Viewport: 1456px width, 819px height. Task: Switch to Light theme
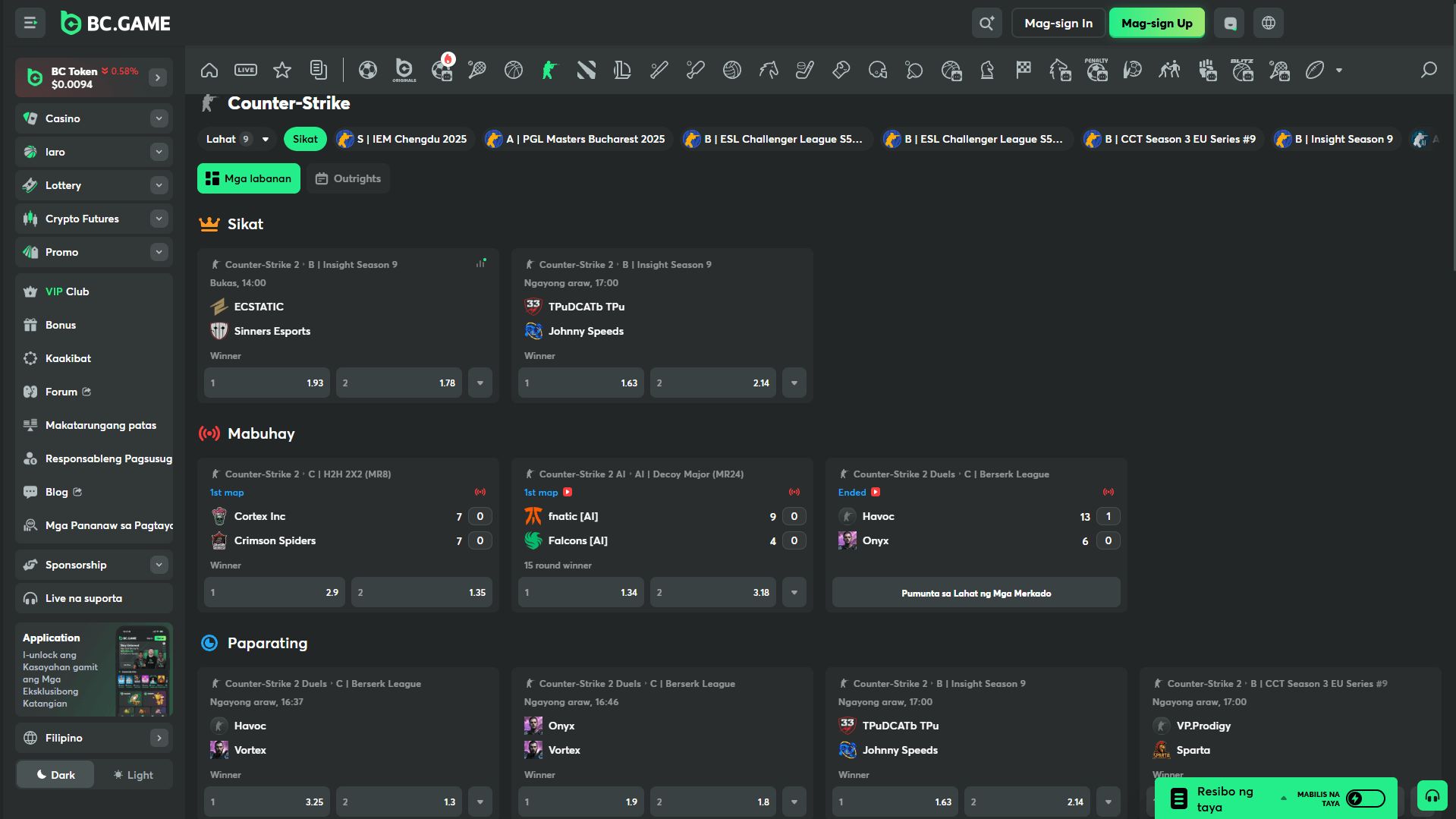click(x=134, y=775)
